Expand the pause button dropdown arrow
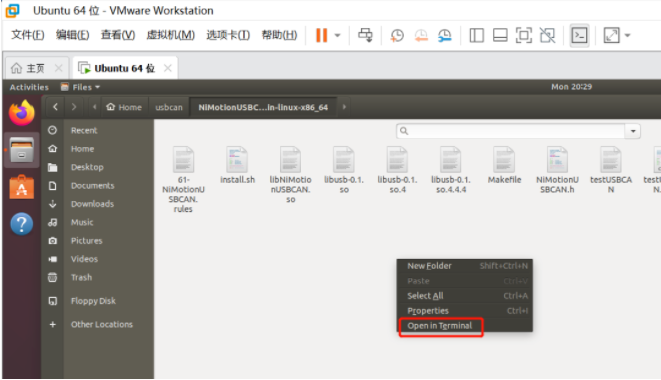Screen dimensions: 661x380 pos(337,36)
